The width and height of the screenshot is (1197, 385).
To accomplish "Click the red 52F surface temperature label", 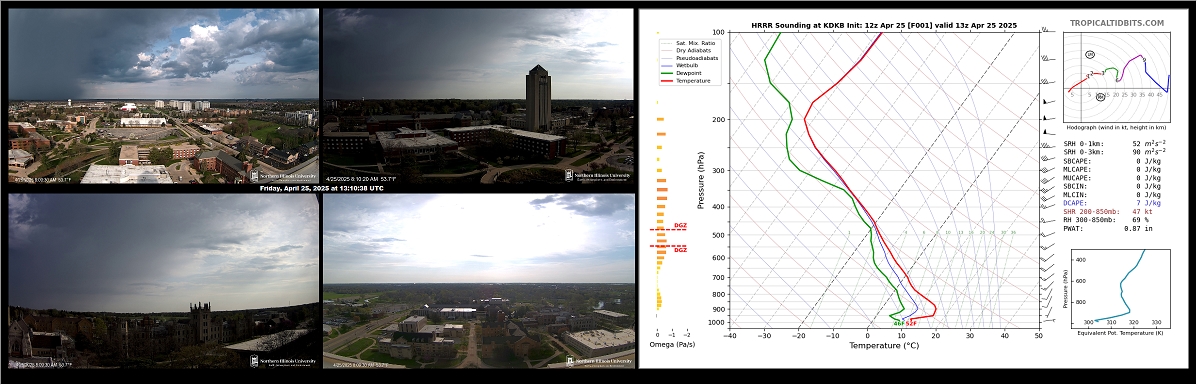I will pos(911,324).
